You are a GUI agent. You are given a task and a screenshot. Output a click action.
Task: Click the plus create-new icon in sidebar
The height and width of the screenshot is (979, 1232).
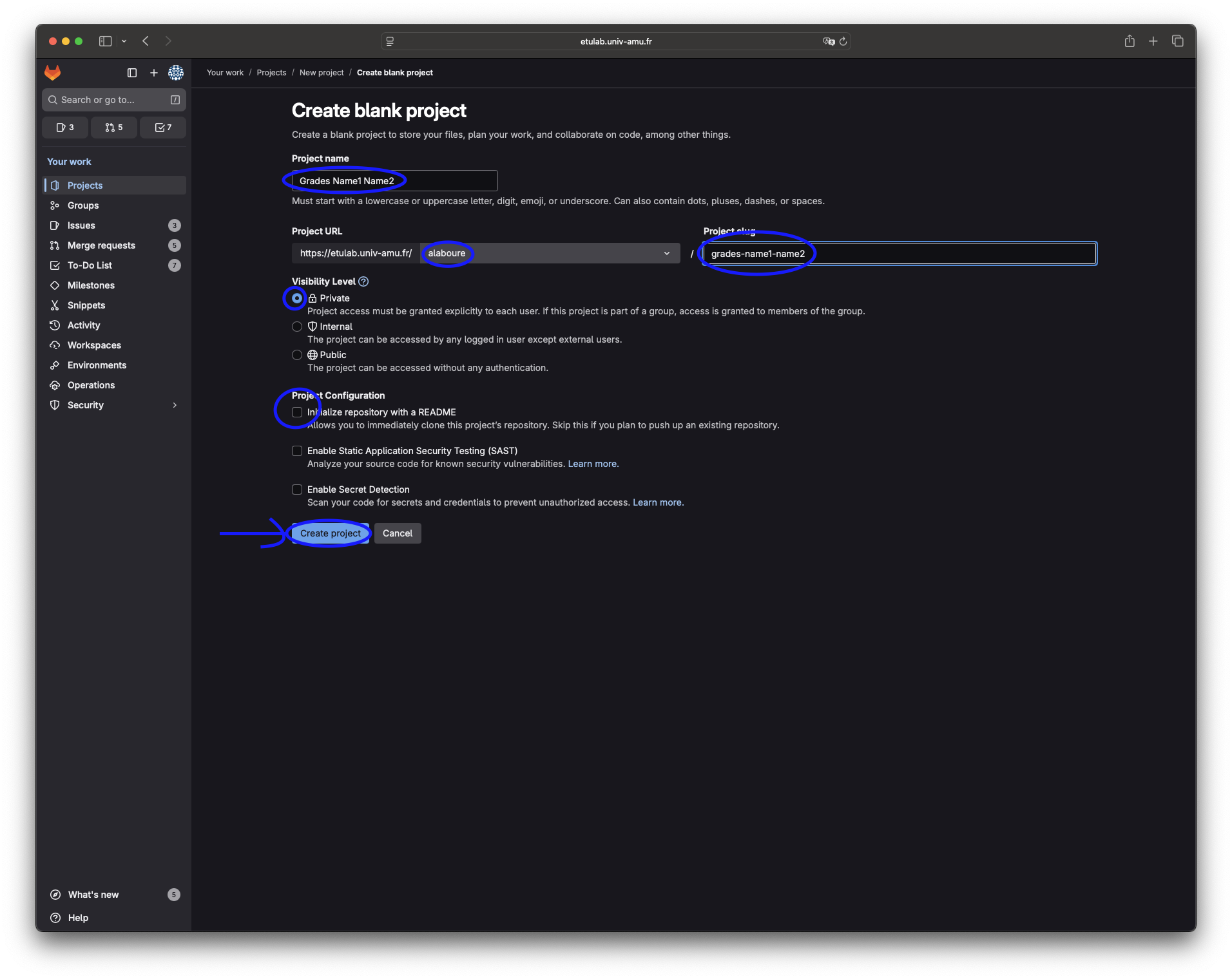[154, 73]
